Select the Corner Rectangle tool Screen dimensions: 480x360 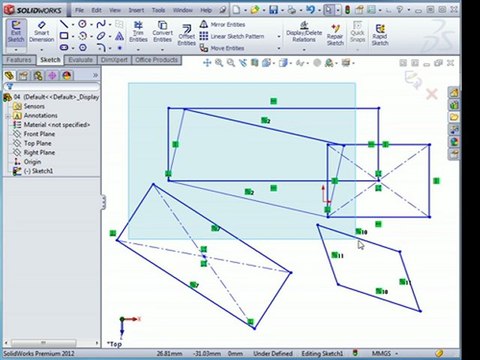(x=64, y=36)
